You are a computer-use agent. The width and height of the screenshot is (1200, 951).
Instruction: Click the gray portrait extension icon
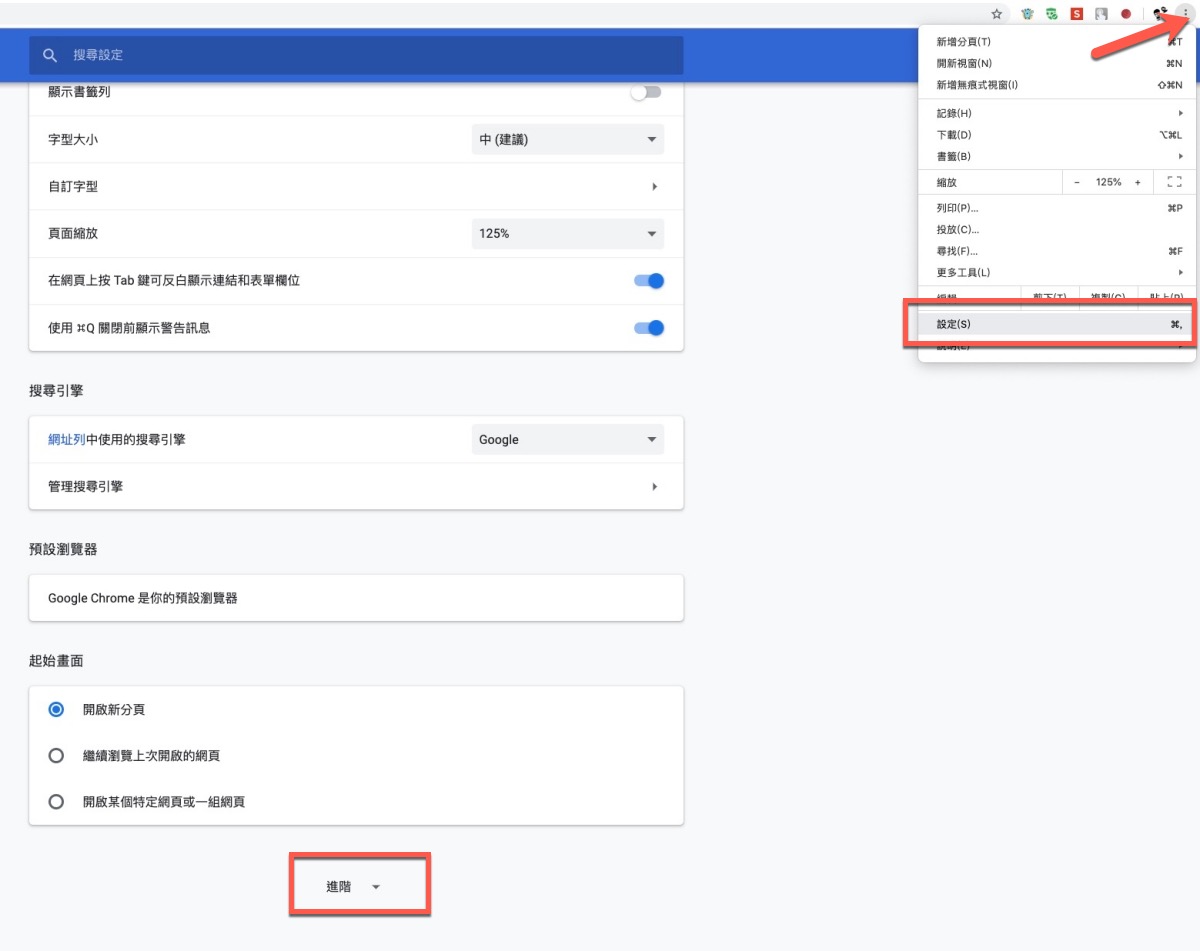[1102, 14]
